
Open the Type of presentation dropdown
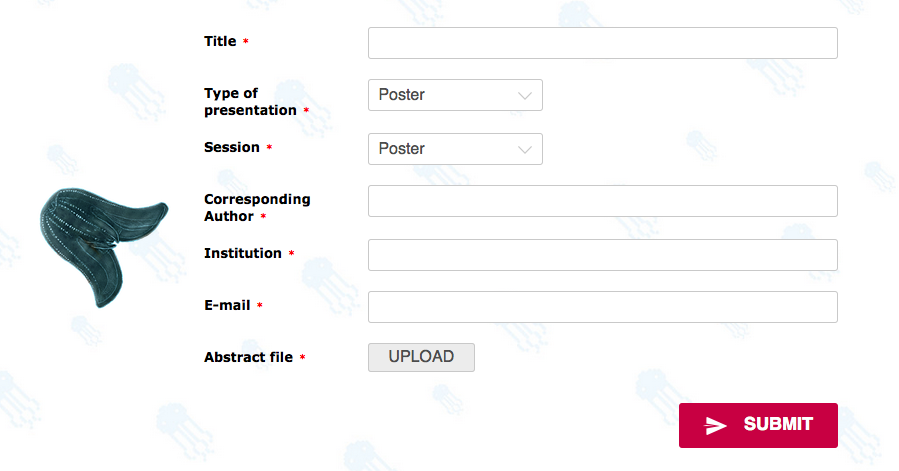coord(455,95)
